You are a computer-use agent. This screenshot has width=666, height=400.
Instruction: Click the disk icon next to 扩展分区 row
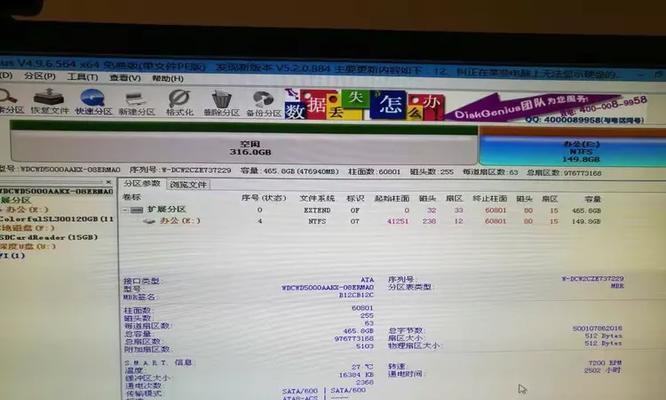[136, 210]
